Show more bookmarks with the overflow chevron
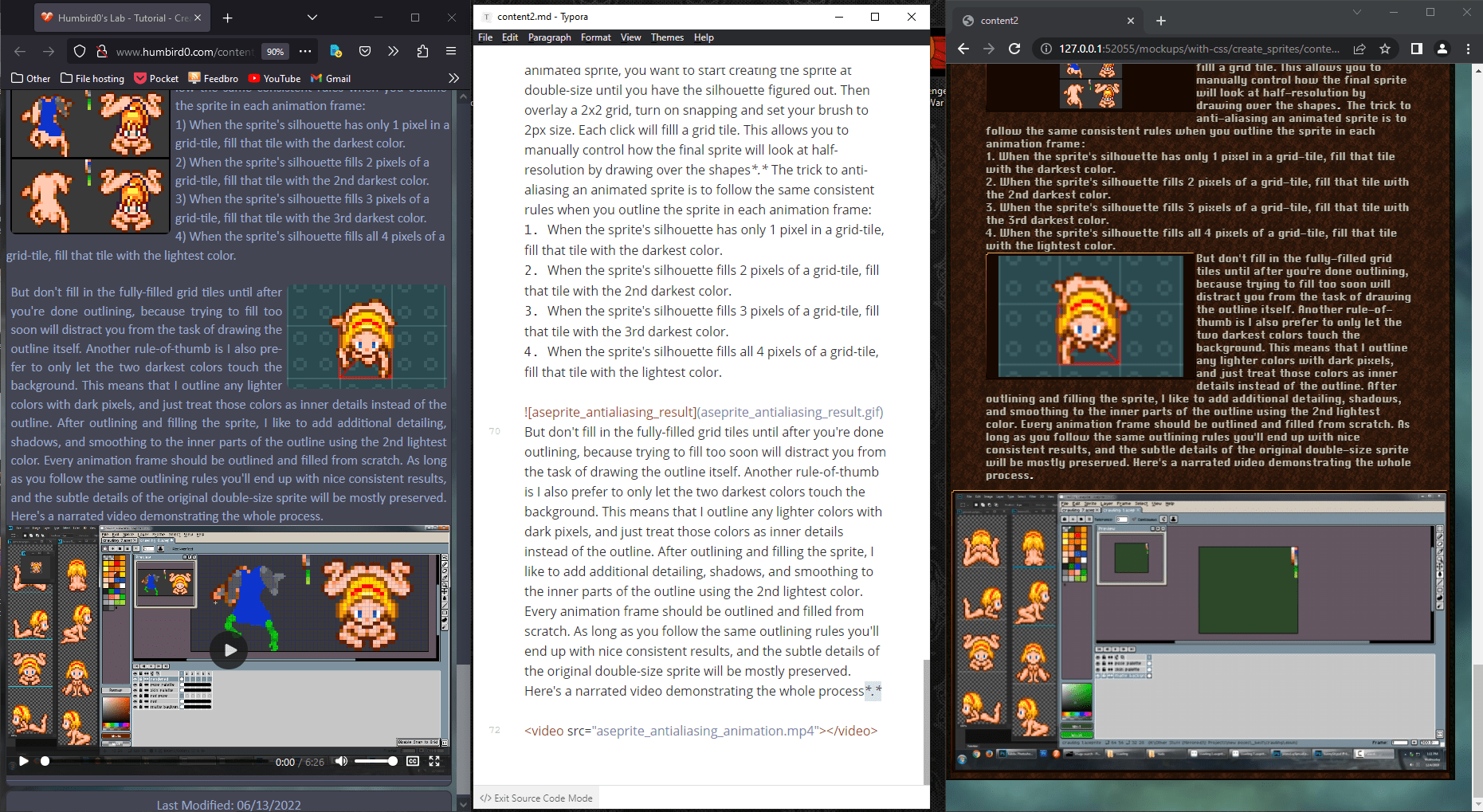The width and height of the screenshot is (1483, 812). click(x=453, y=78)
